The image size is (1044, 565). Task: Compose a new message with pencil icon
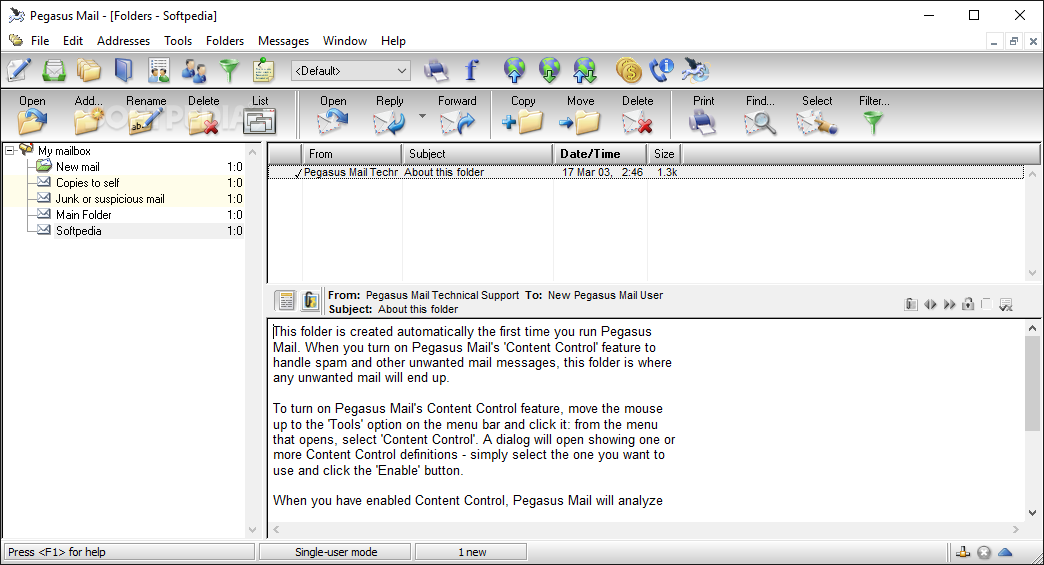point(19,70)
